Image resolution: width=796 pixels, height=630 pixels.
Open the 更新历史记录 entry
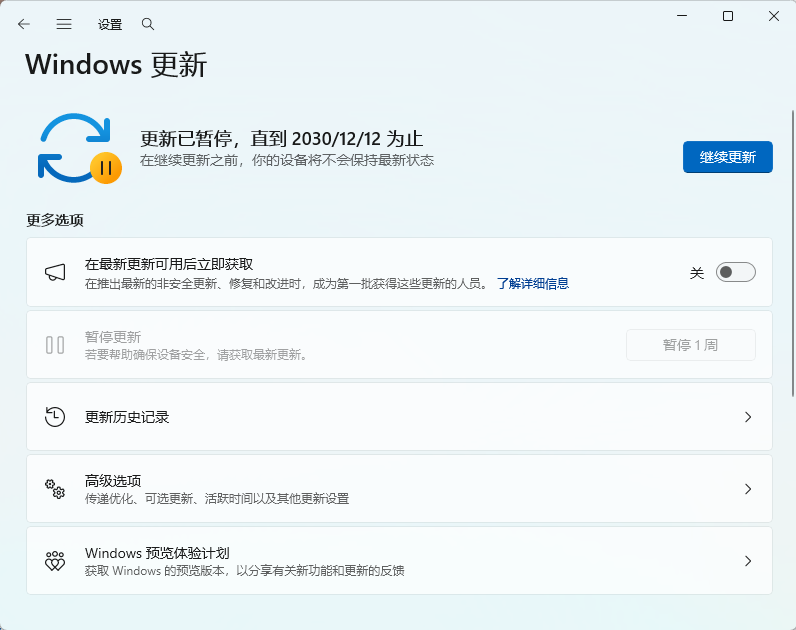(128, 417)
